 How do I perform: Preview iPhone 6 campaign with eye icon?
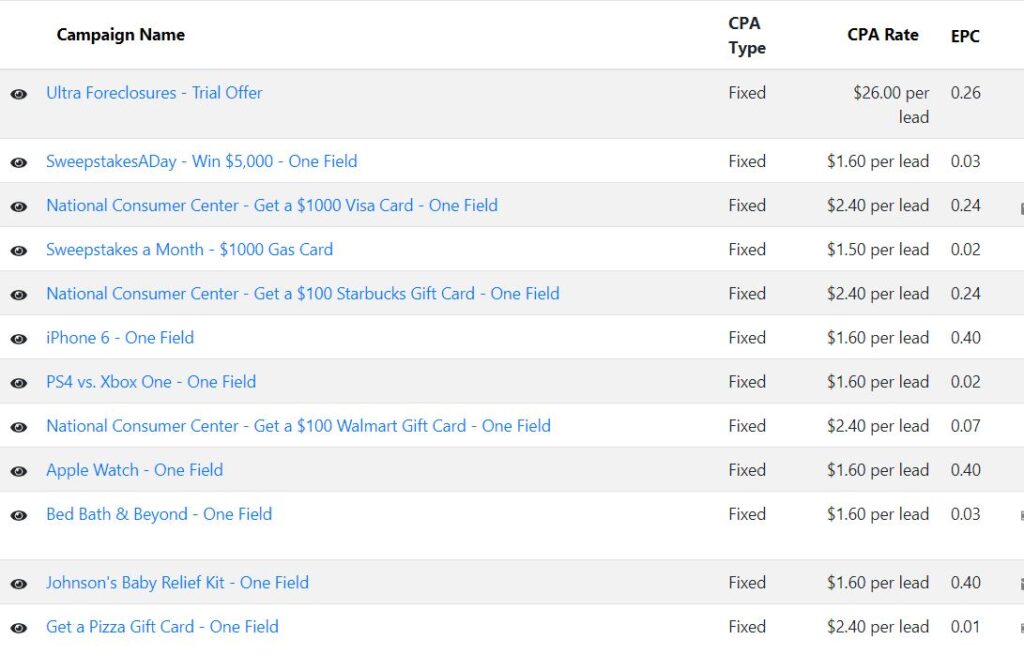pyautogui.click(x=19, y=339)
